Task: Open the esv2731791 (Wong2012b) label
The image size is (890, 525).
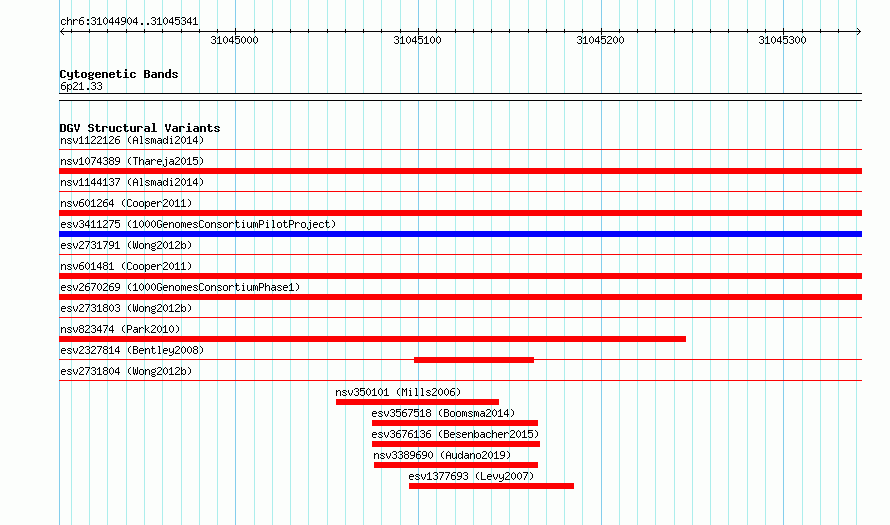Action: pyautogui.click(x=126, y=245)
